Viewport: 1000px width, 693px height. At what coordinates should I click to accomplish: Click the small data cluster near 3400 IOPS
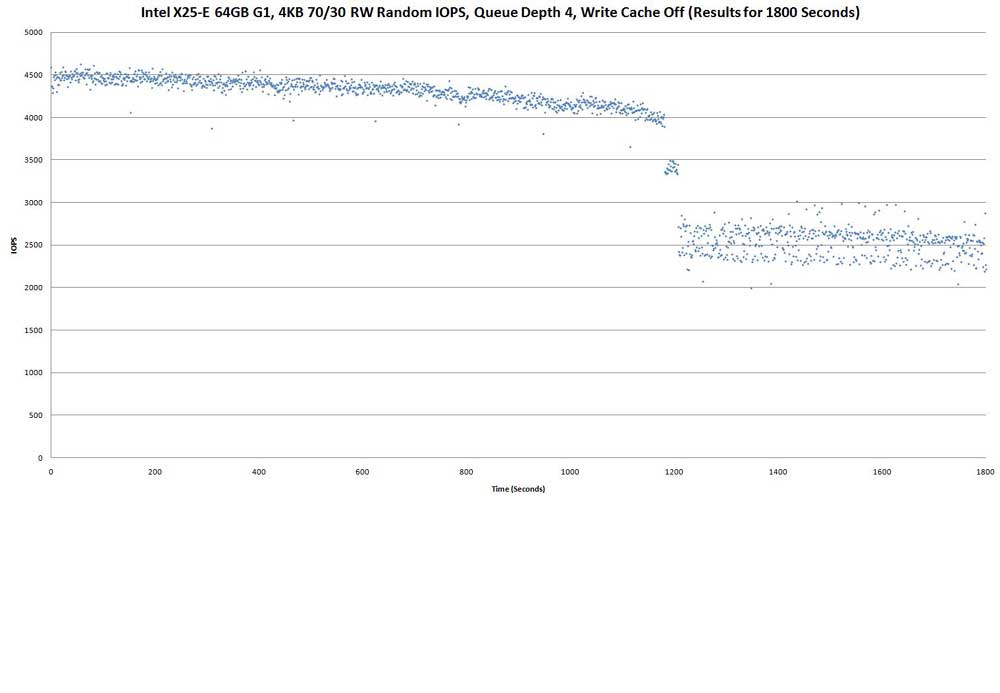[x=672, y=168]
